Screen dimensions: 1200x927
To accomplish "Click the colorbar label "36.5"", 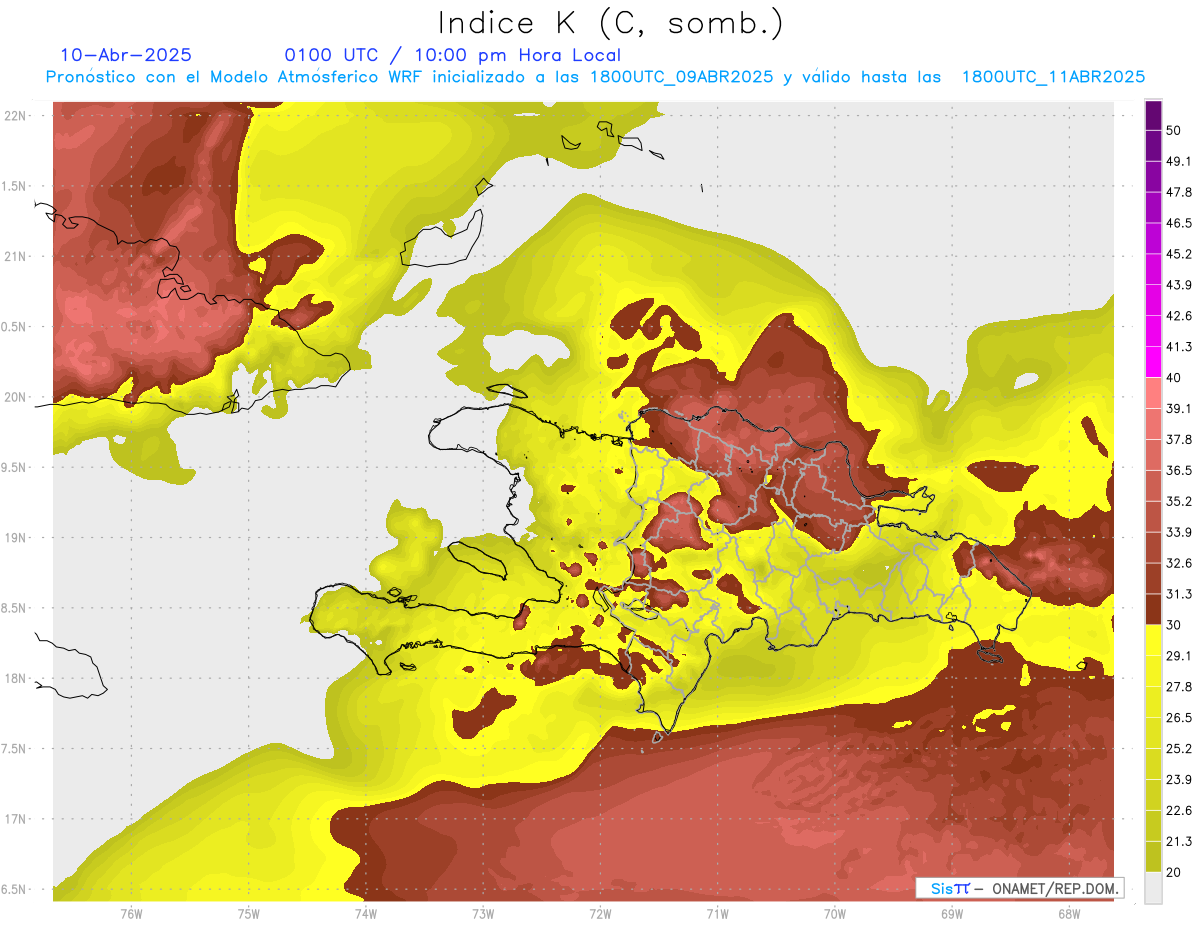I will [x=1179, y=470].
